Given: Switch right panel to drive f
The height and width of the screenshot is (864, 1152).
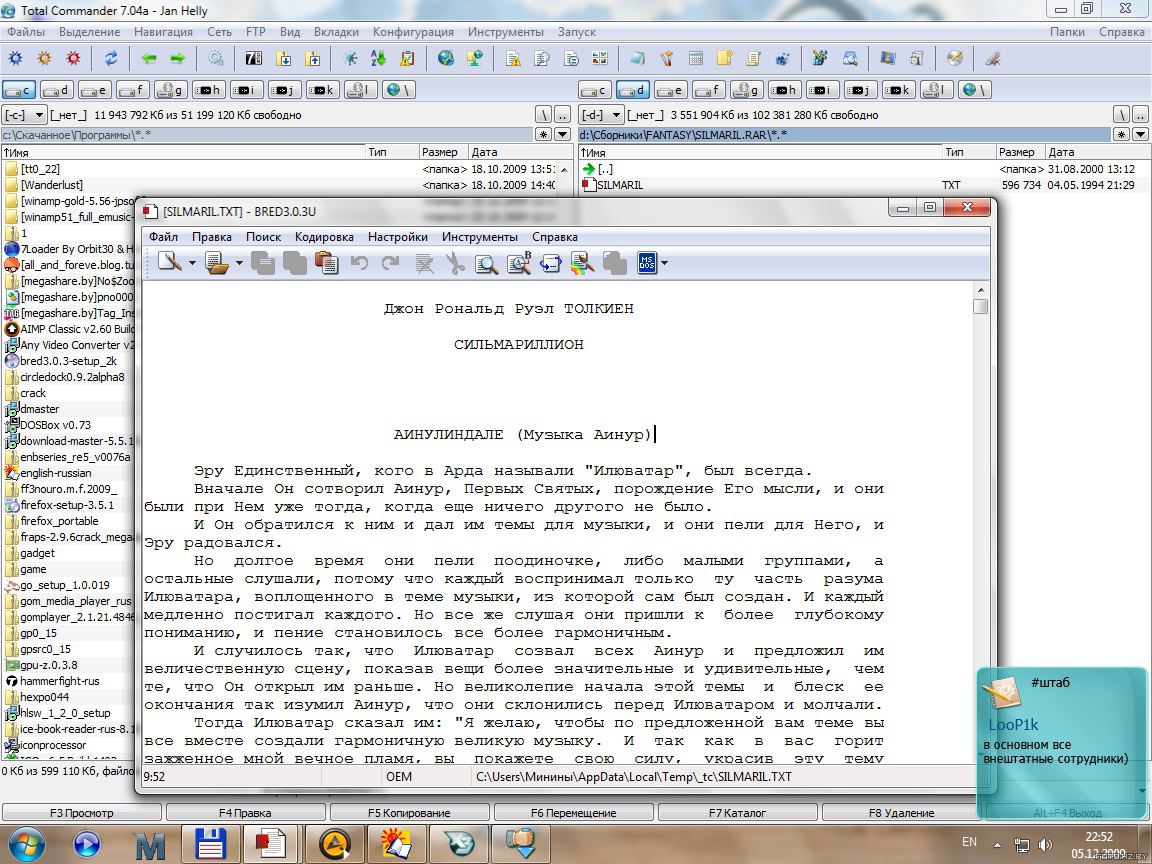Looking at the screenshot, I should 710,90.
